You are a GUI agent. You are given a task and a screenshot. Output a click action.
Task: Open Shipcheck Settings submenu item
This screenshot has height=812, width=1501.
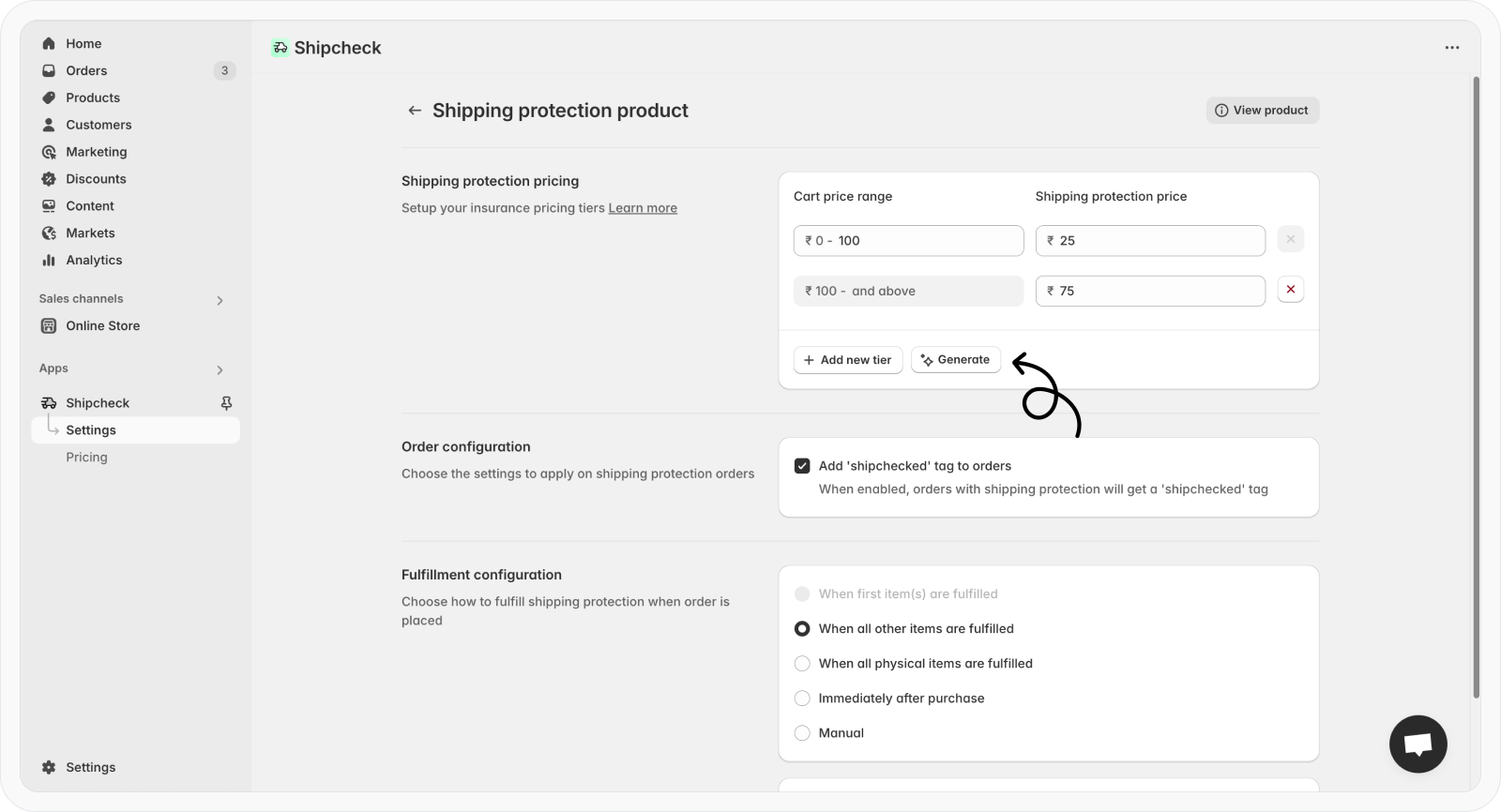pyautogui.click(x=136, y=430)
